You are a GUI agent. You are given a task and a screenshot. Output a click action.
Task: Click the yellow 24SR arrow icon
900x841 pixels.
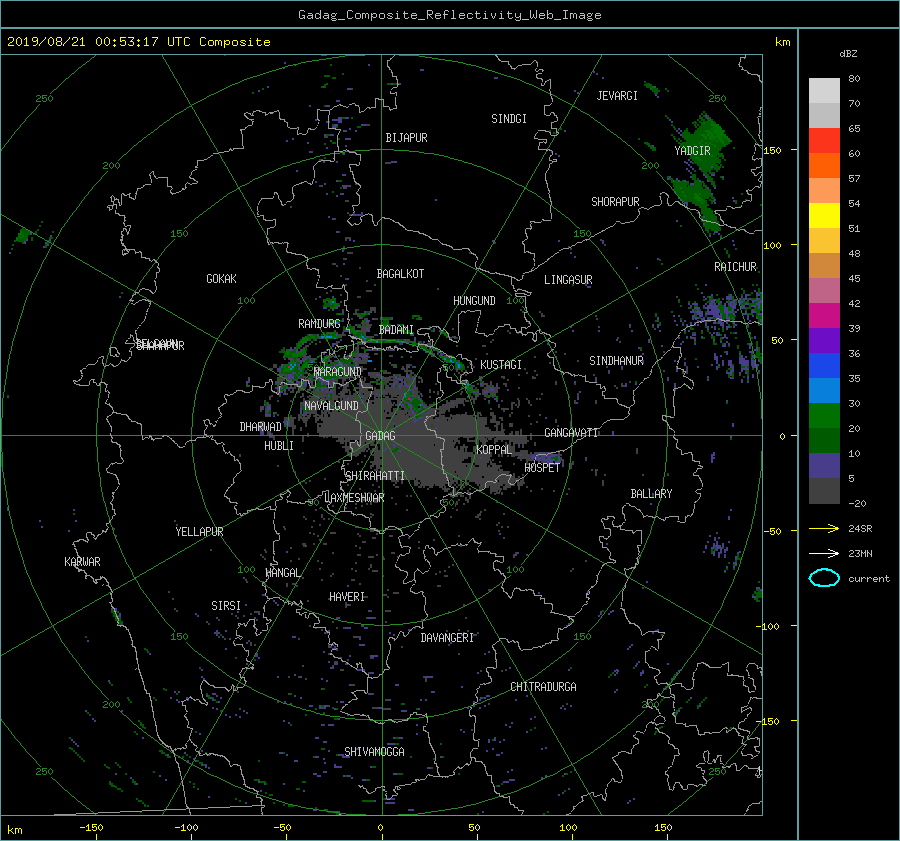pos(824,528)
